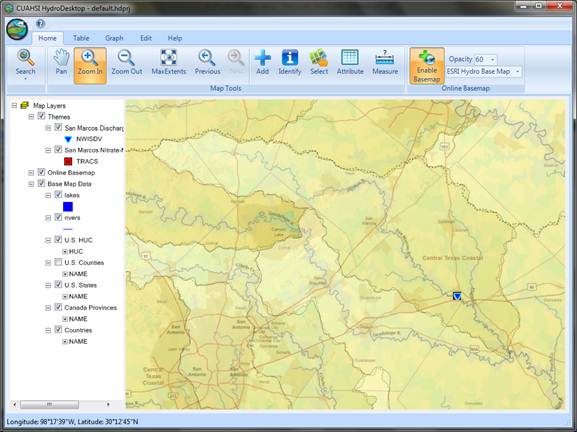Open the Help ribbon tab

click(x=175, y=38)
